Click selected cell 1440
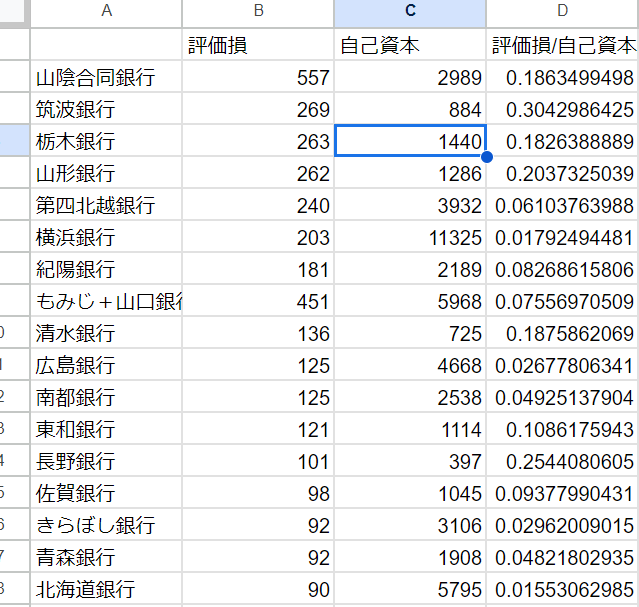Image resolution: width=639 pixels, height=607 pixels. pos(410,141)
